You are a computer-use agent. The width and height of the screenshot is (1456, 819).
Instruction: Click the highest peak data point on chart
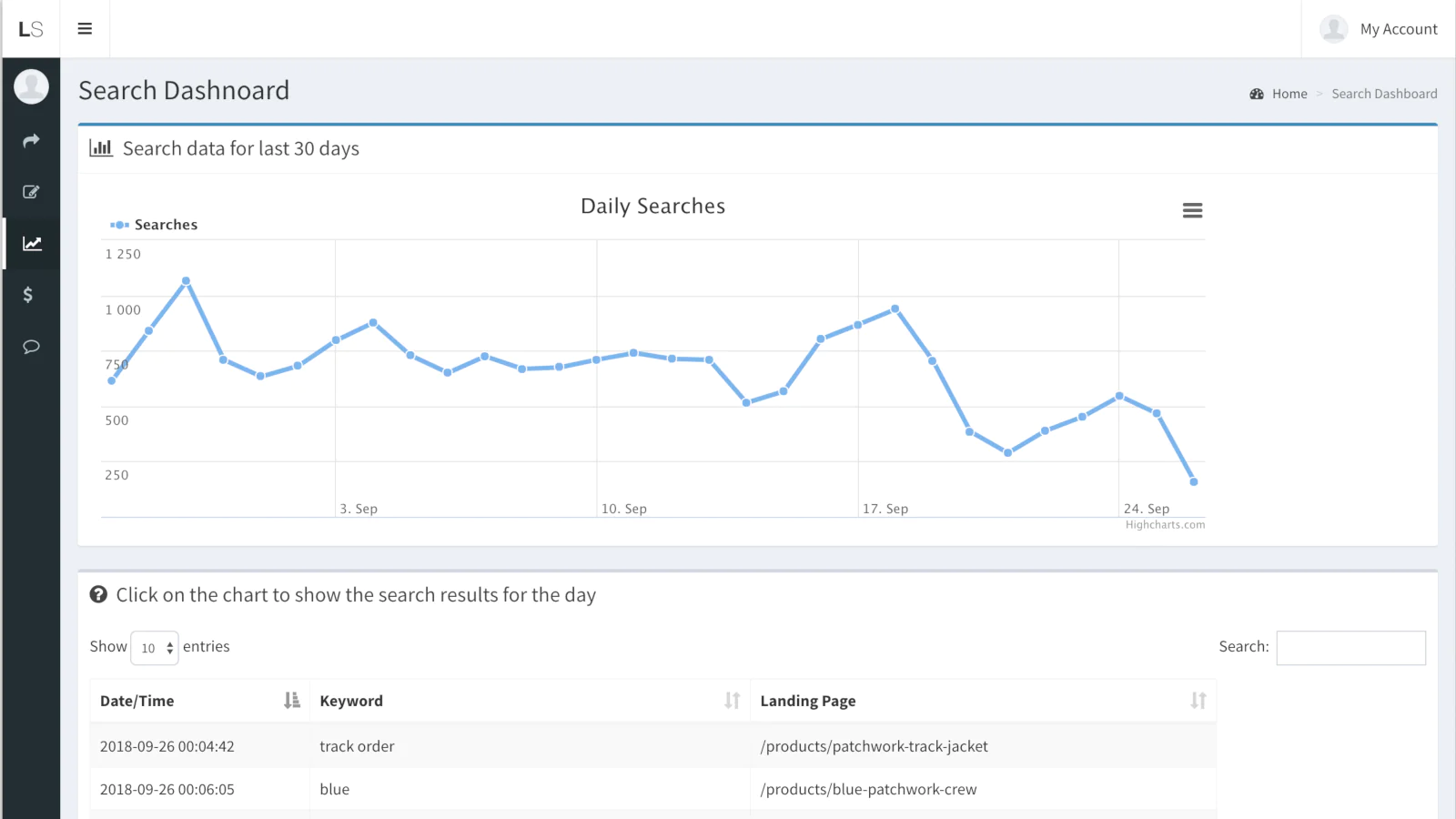[186, 281]
